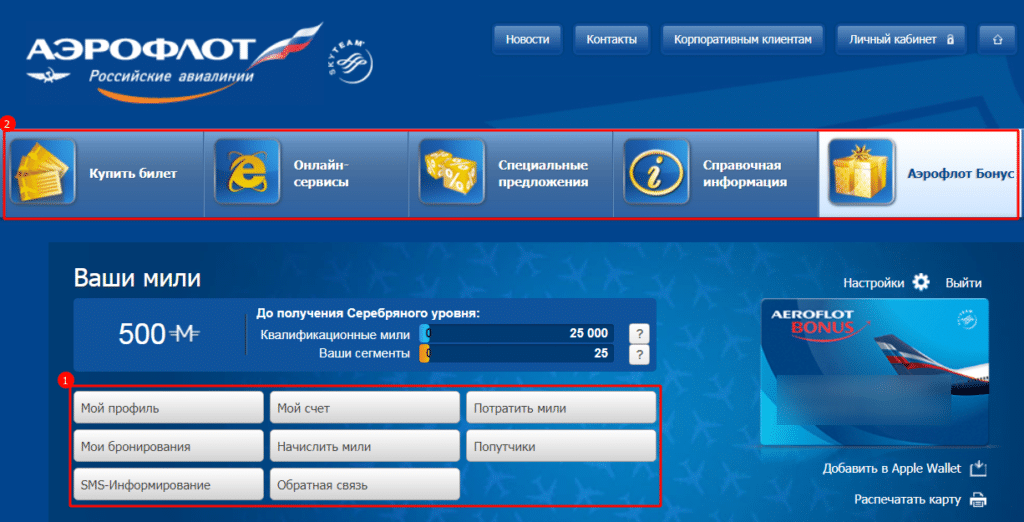Screen dimensions: 1024x522
Task: Click the Выйти logout link
Action: pos(963,284)
